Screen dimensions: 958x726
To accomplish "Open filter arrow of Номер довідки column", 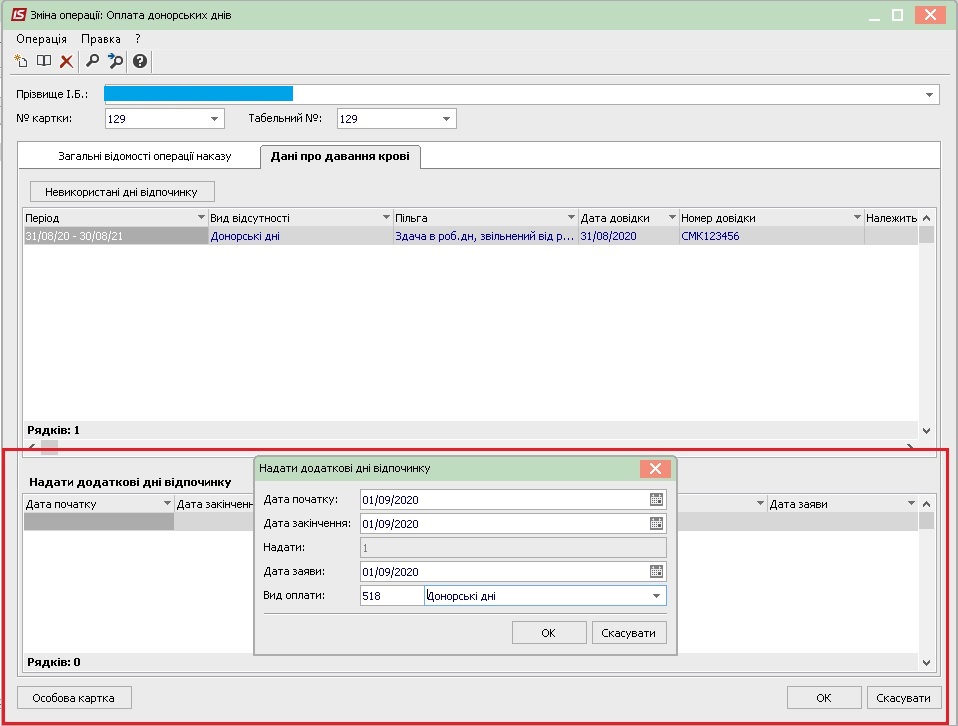I will (857, 218).
